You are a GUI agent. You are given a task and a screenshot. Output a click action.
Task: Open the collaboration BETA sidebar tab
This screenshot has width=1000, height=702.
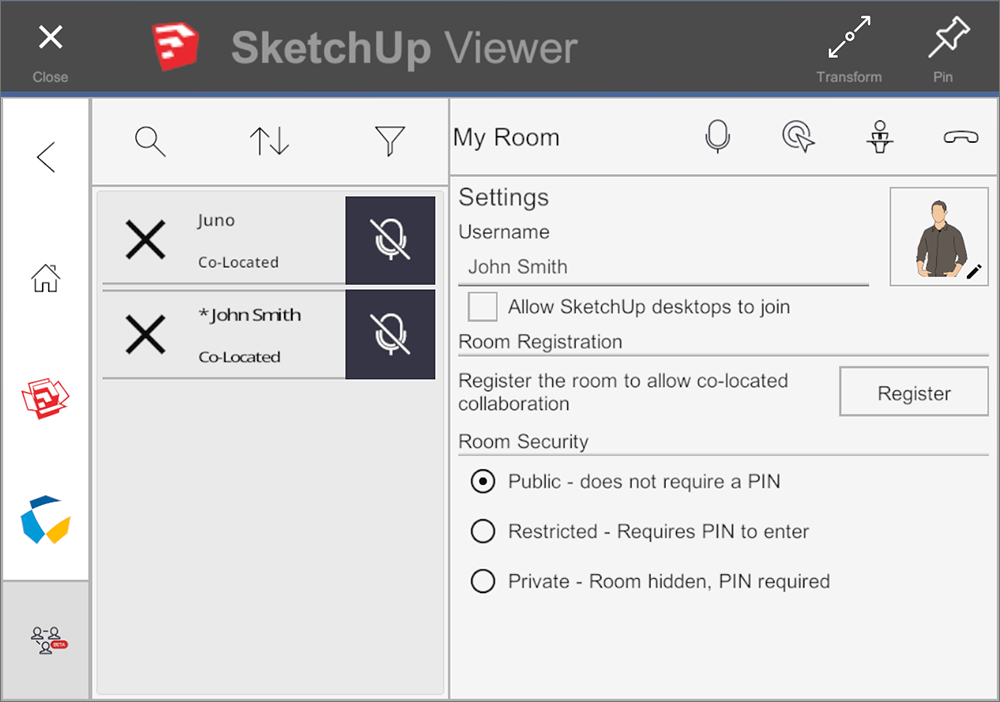pyautogui.click(x=47, y=640)
